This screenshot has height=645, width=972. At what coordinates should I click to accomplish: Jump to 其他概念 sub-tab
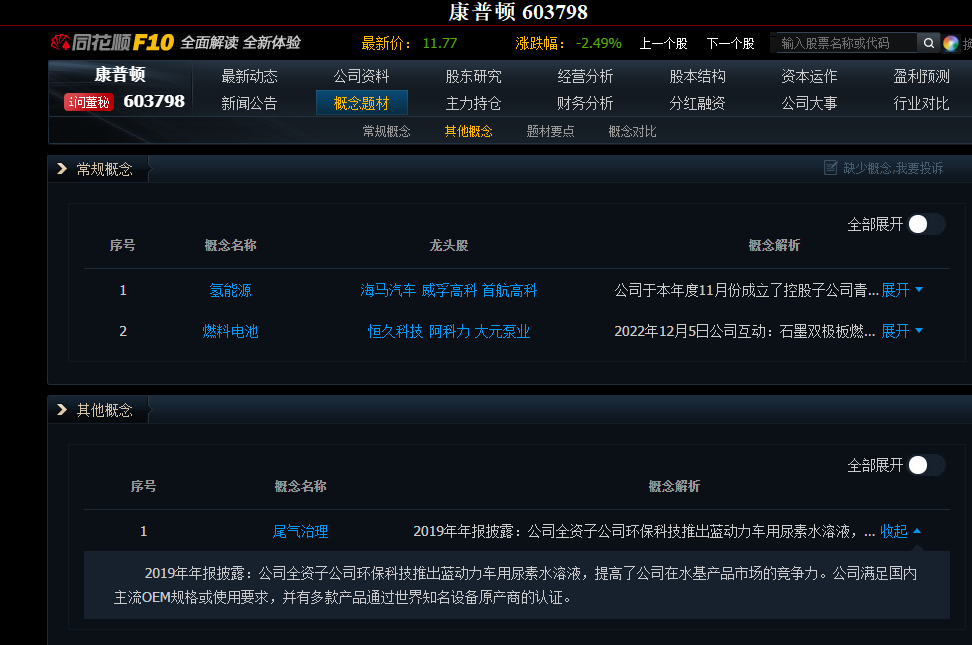point(469,131)
